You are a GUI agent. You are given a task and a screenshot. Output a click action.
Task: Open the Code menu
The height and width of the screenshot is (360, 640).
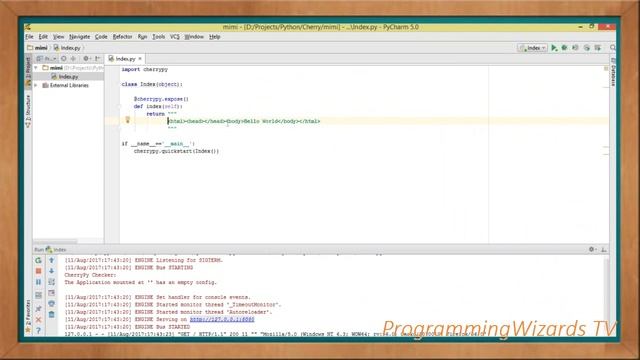(x=101, y=37)
